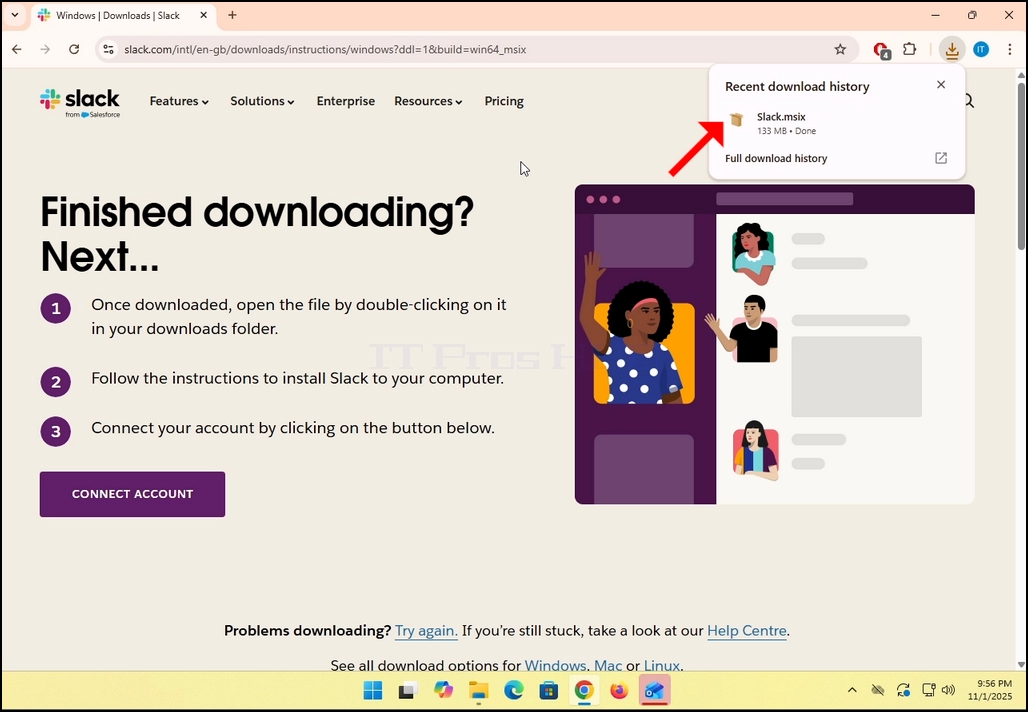Reload the page with refresh icon
This screenshot has height=712, width=1028.
pyautogui.click(x=74, y=49)
